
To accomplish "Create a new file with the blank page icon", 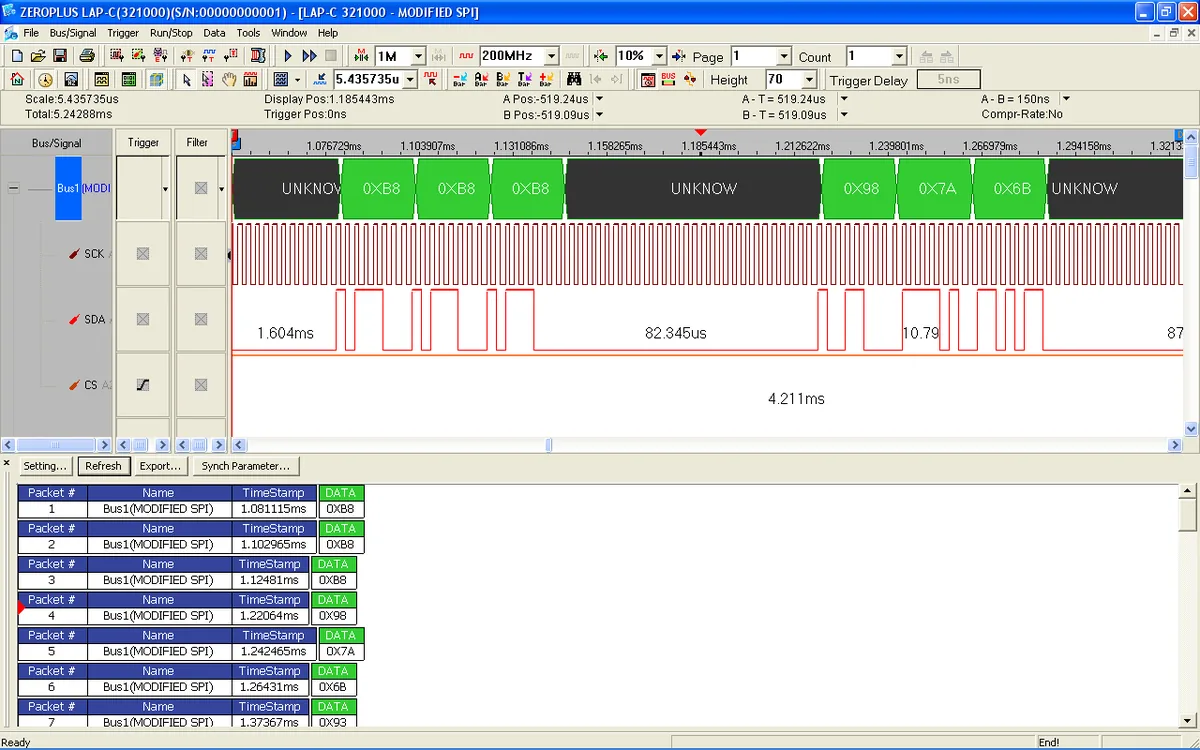I will pyautogui.click(x=16, y=56).
